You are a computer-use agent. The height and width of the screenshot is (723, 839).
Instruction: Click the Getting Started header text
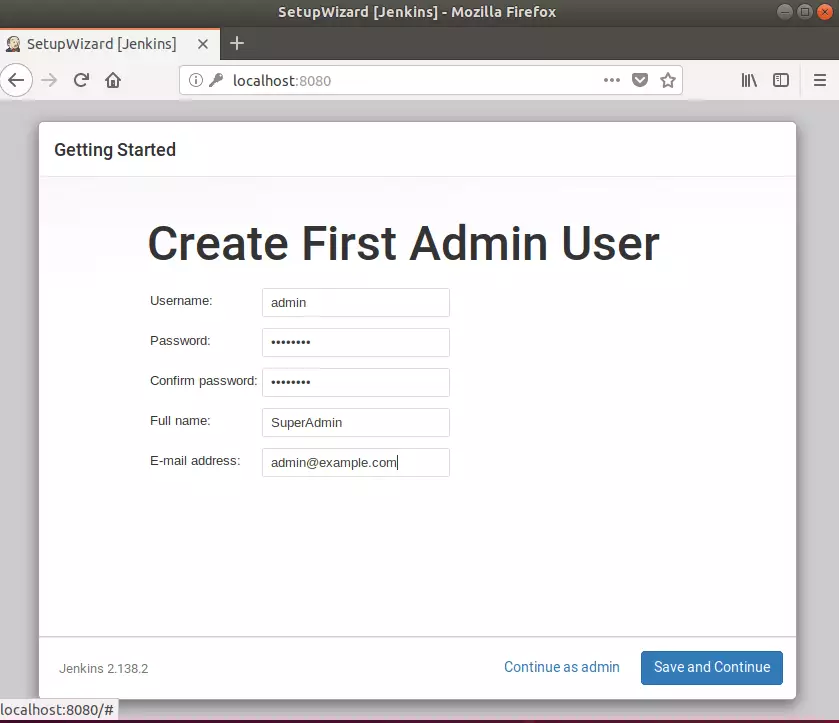pyautogui.click(x=115, y=150)
